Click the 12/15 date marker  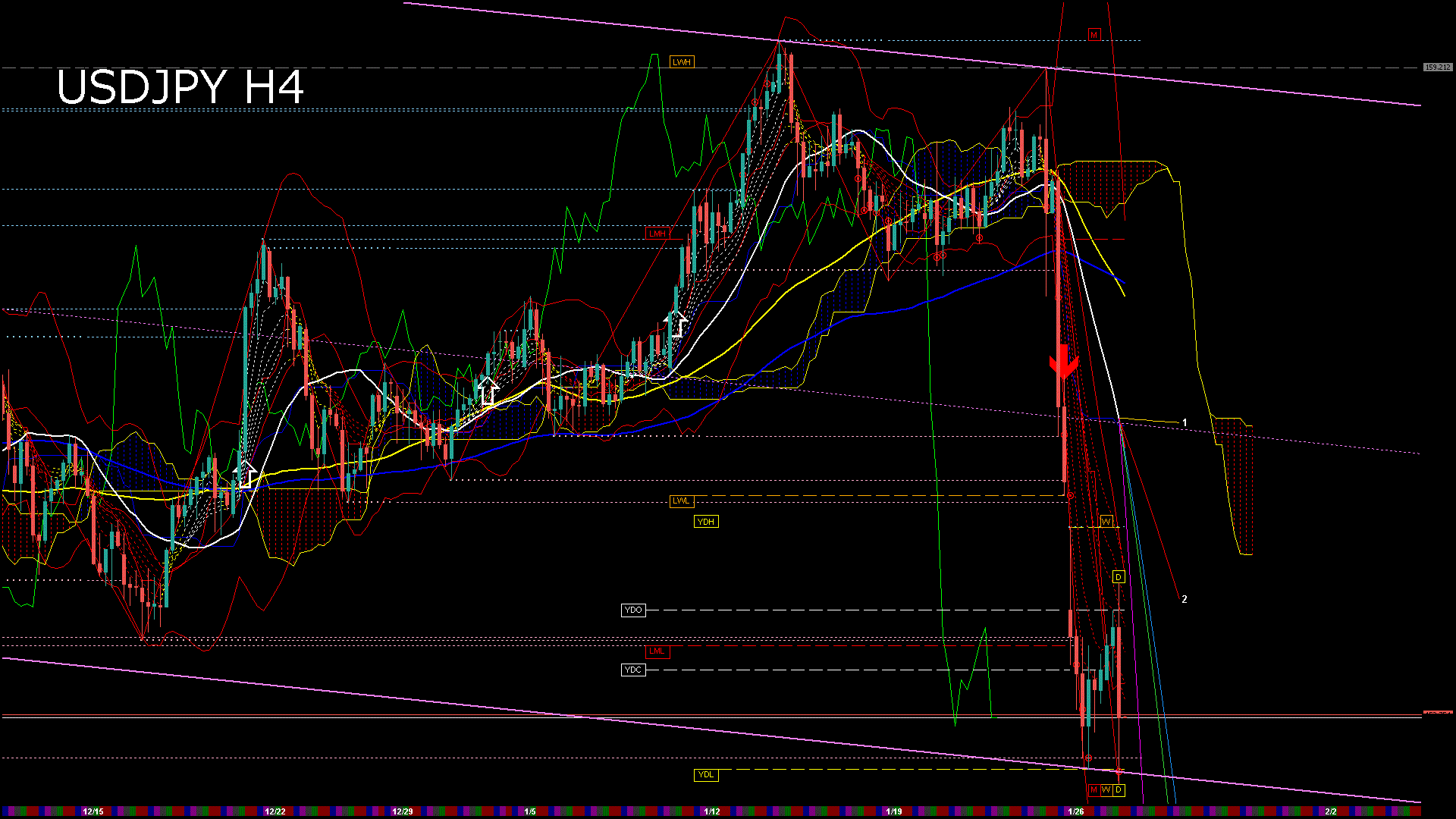pos(93,811)
